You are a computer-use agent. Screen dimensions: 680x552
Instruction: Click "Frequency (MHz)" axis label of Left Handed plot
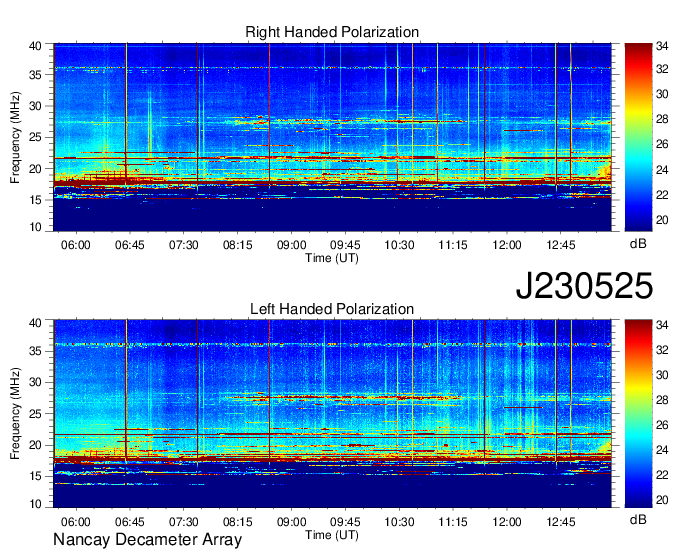pyautogui.click(x=15, y=413)
